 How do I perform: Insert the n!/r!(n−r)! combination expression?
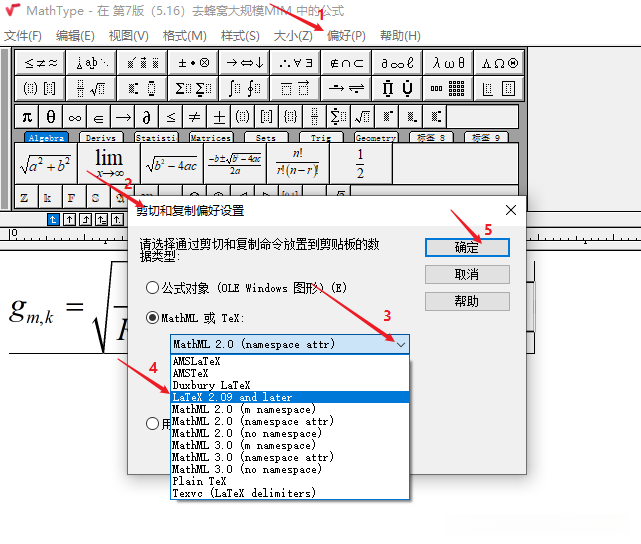tap(298, 163)
